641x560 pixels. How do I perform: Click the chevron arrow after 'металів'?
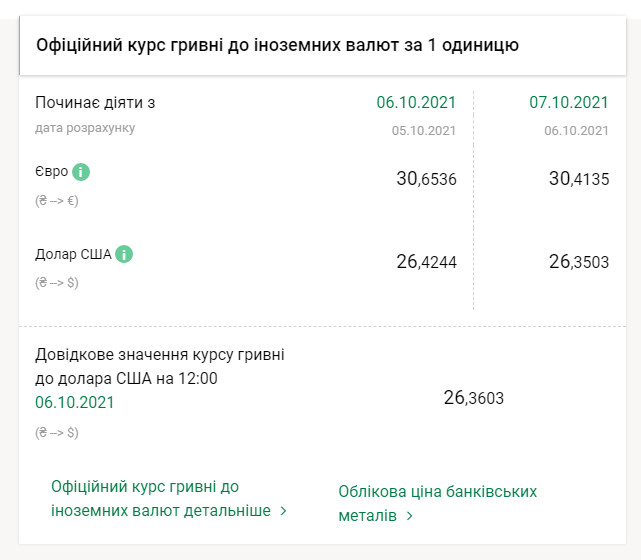click(x=410, y=517)
